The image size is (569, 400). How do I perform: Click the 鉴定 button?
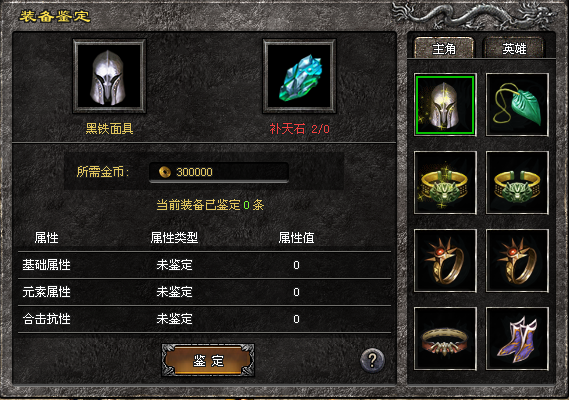208,360
